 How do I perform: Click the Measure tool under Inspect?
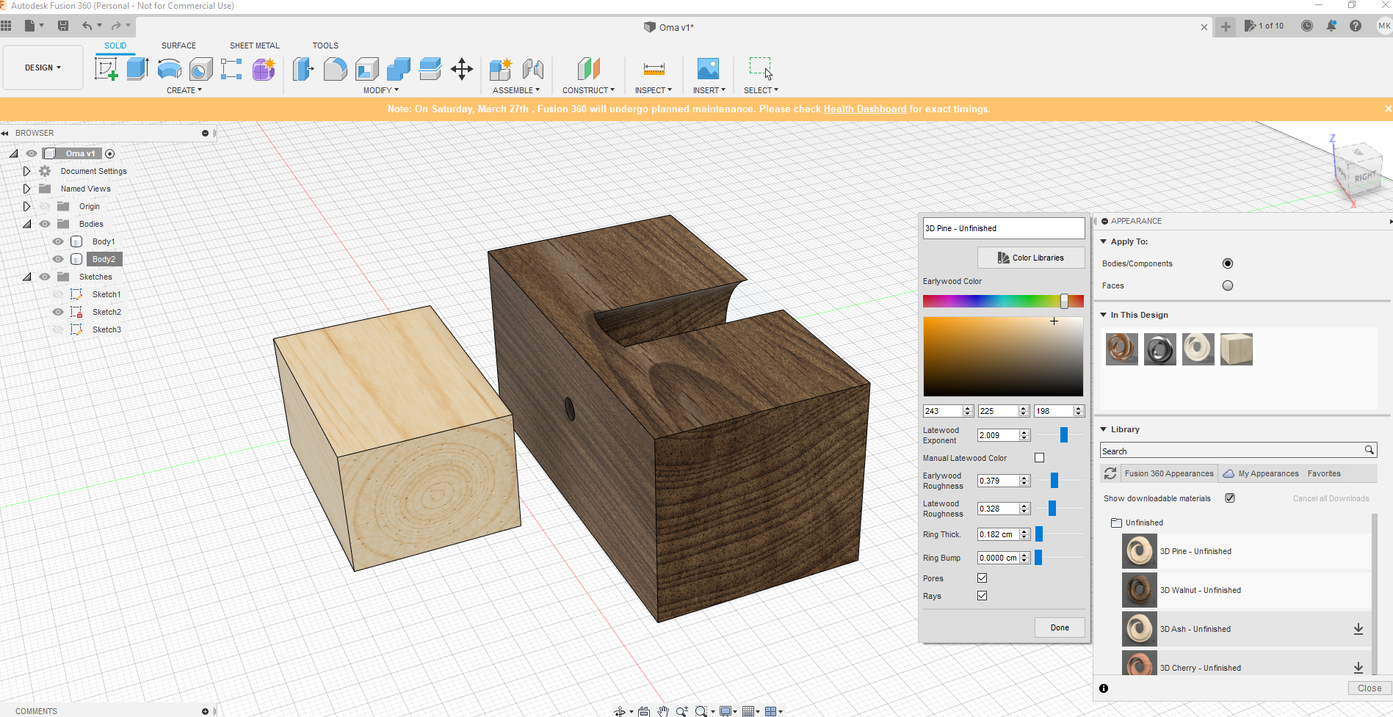[654, 68]
